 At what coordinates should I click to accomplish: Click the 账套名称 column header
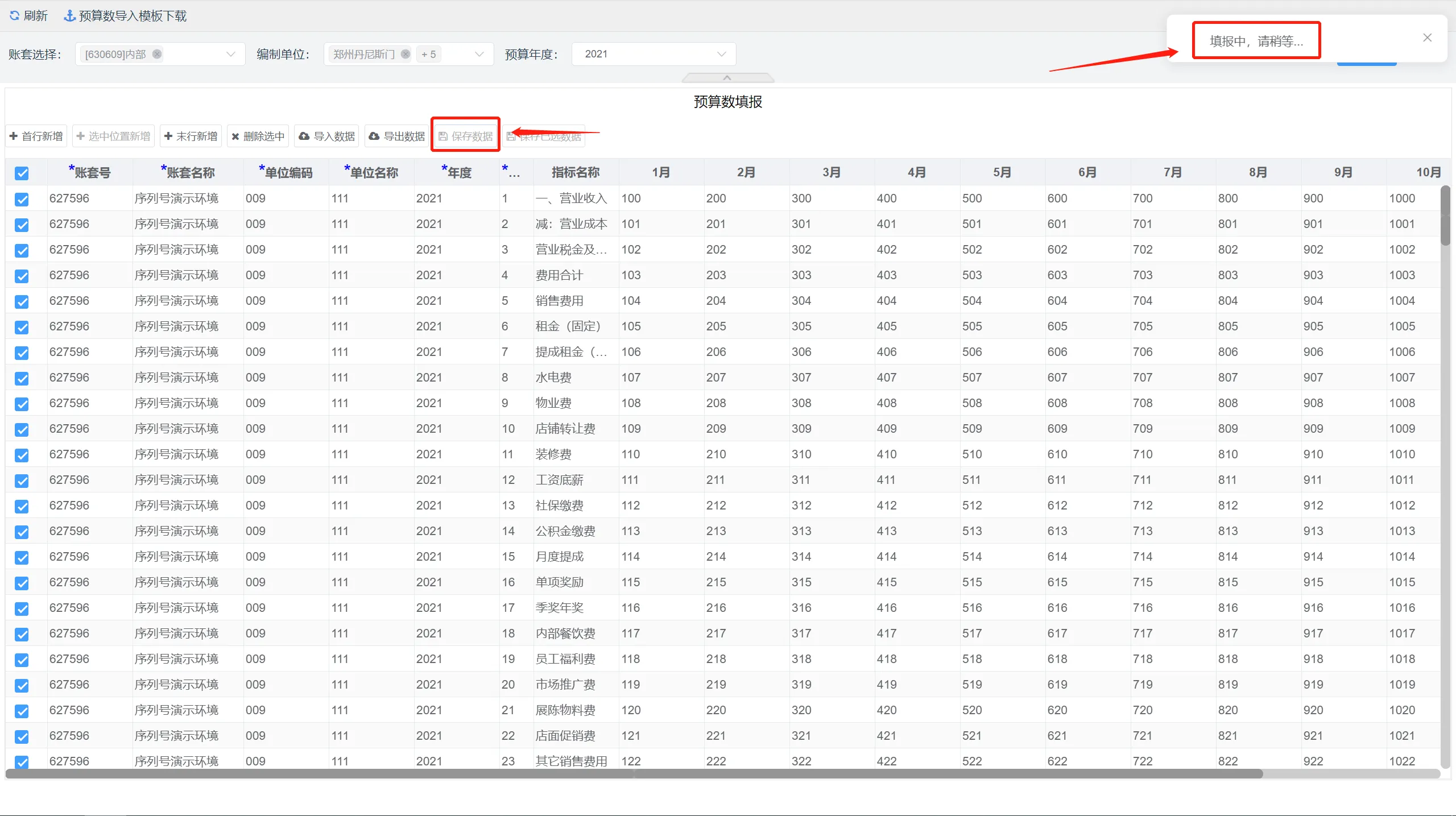click(188, 172)
